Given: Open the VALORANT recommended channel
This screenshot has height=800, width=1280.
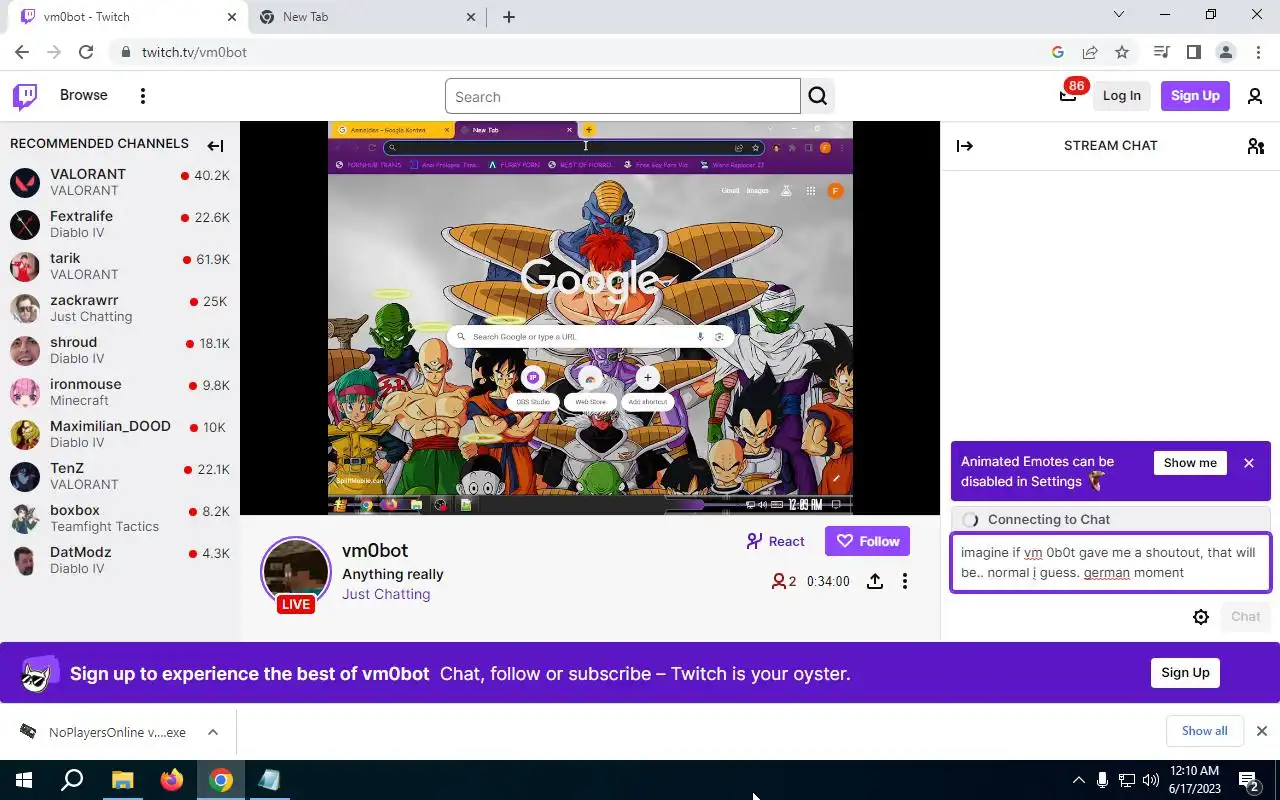Looking at the screenshot, I should (120, 182).
